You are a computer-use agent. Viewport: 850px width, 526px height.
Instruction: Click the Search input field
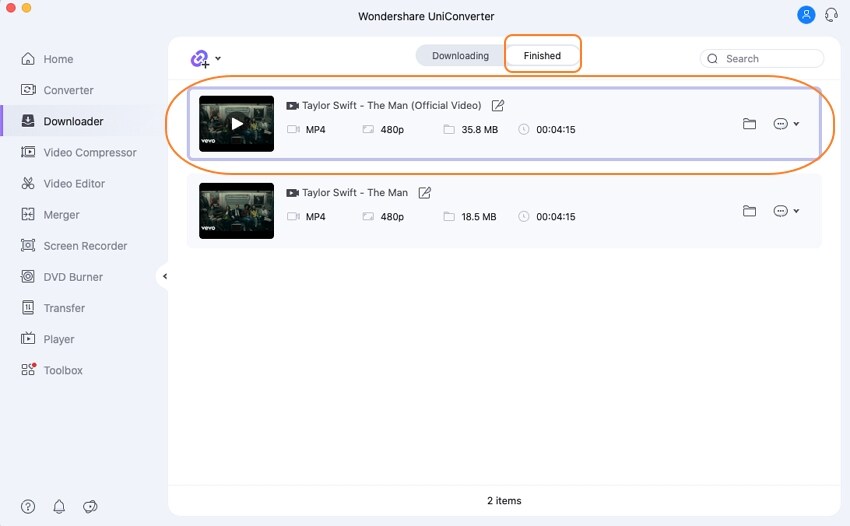tap(762, 59)
